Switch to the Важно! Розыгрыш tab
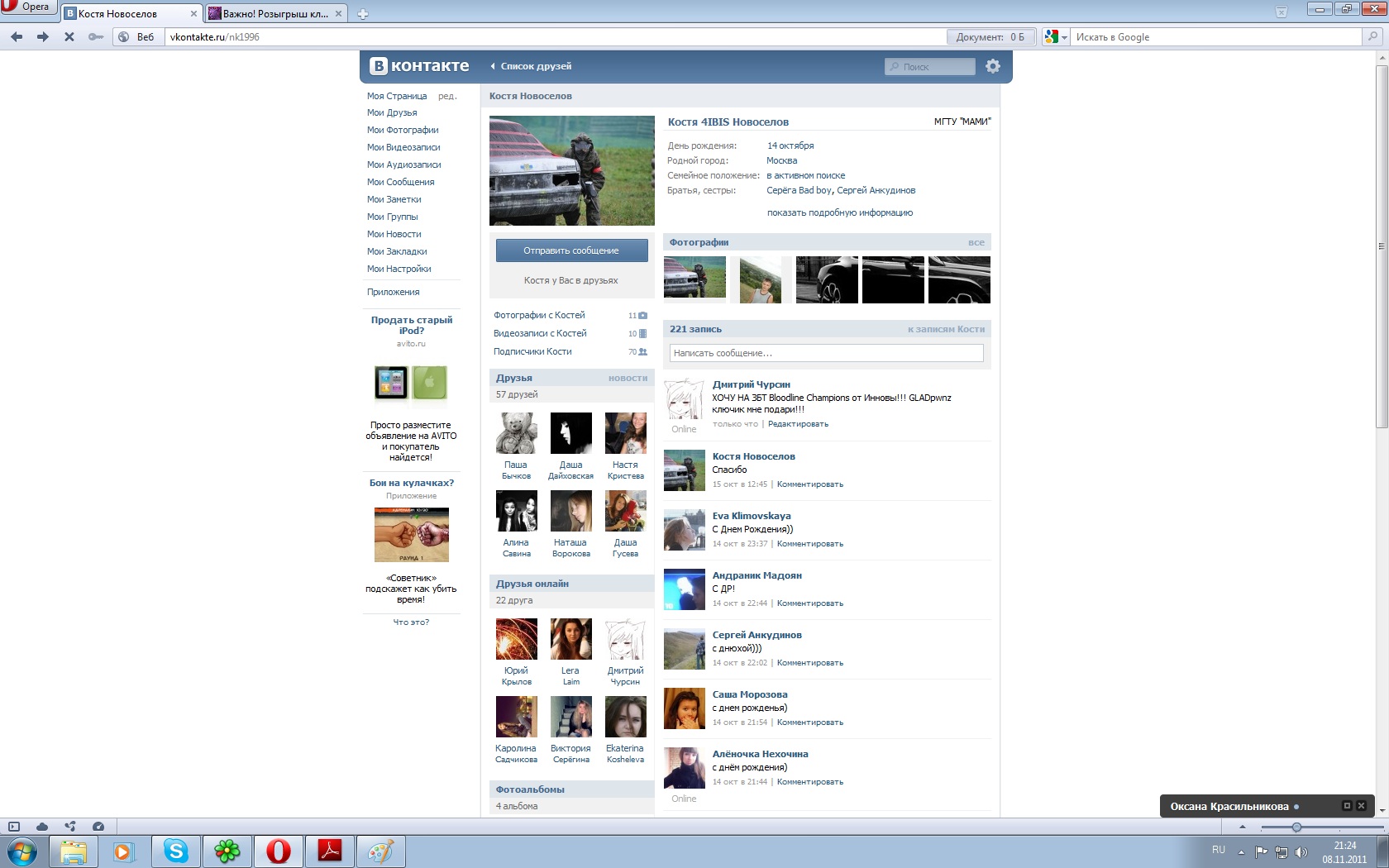This screenshot has width=1389, height=868. pyautogui.click(x=274, y=14)
